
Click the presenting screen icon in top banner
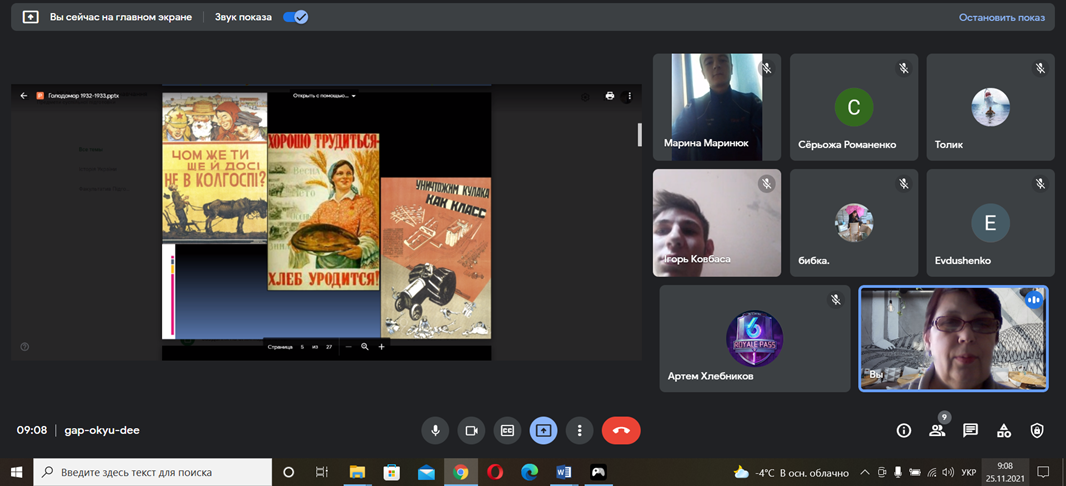pyautogui.click(x=31, y=18)
